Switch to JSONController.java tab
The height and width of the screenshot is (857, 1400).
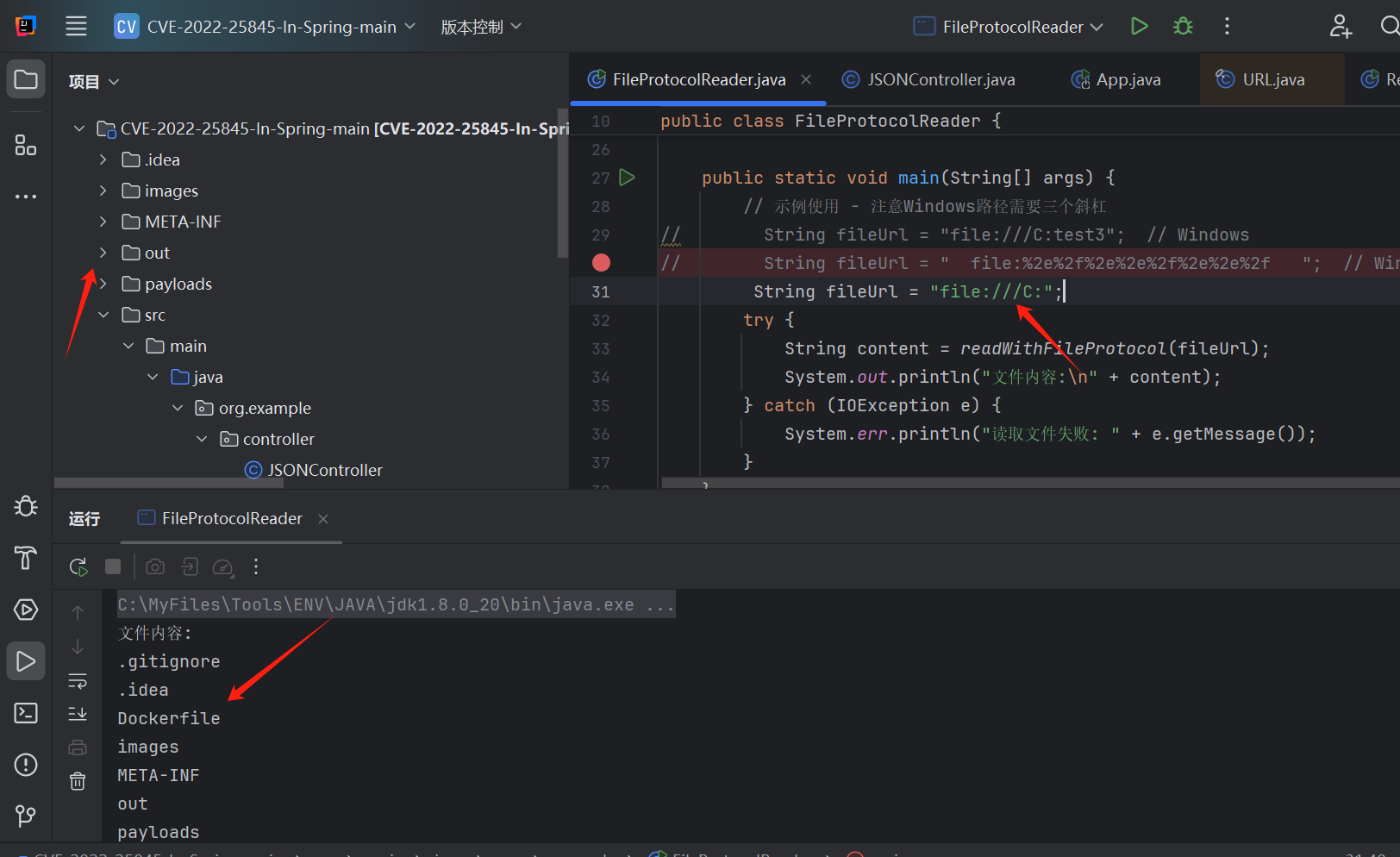929,79
